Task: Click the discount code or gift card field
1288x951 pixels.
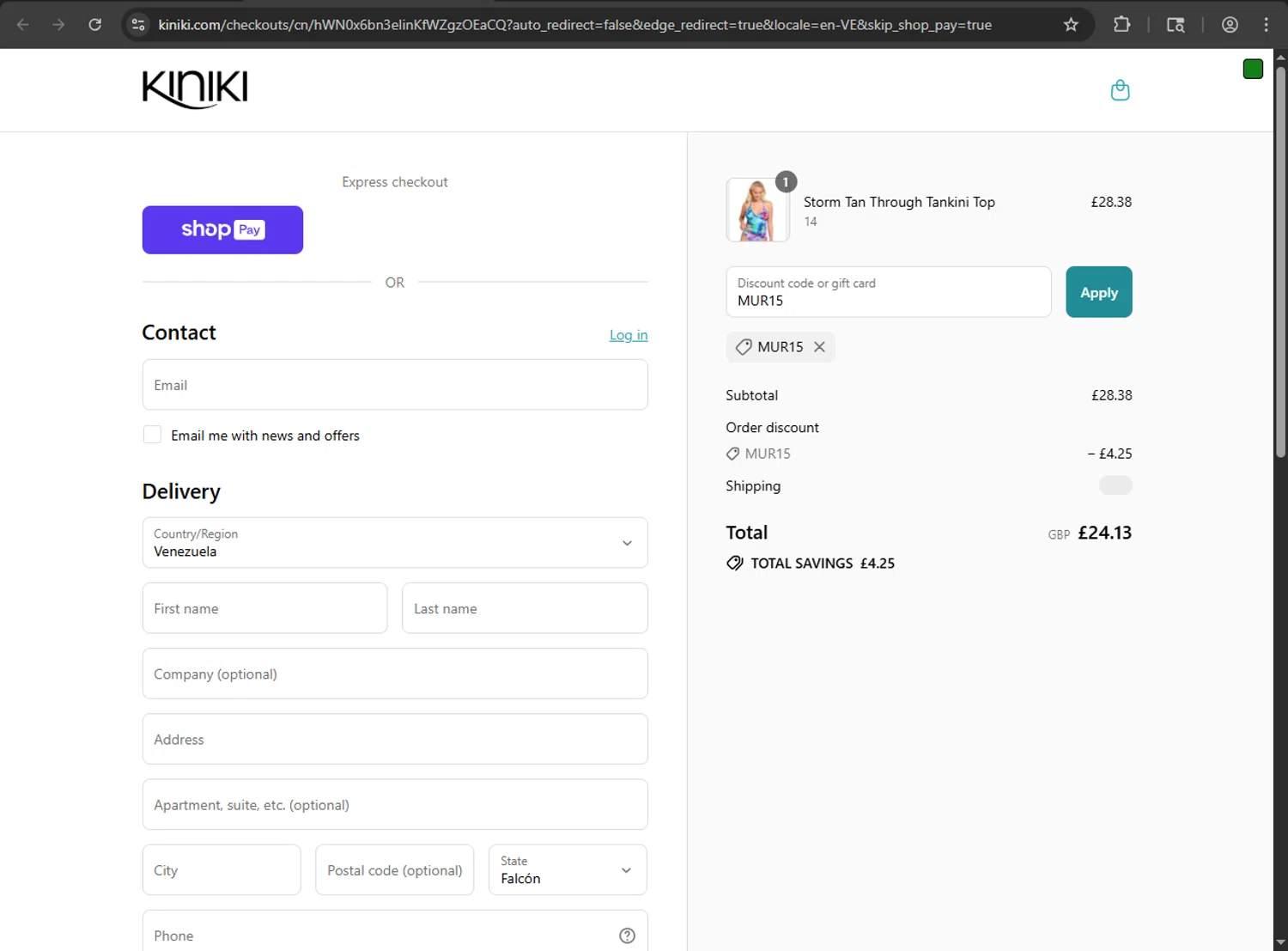Action: (x=889, y=292)
